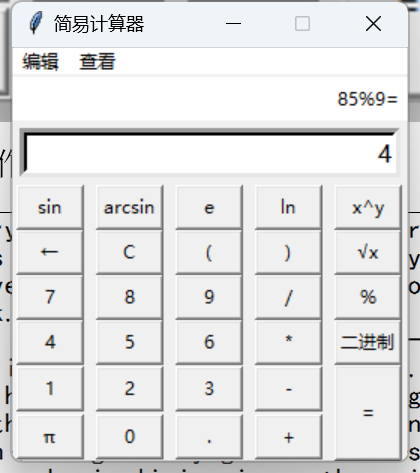This screenshot has width=420, height=473.
Task: Click digit 5 key
Action: pos(129,342)
